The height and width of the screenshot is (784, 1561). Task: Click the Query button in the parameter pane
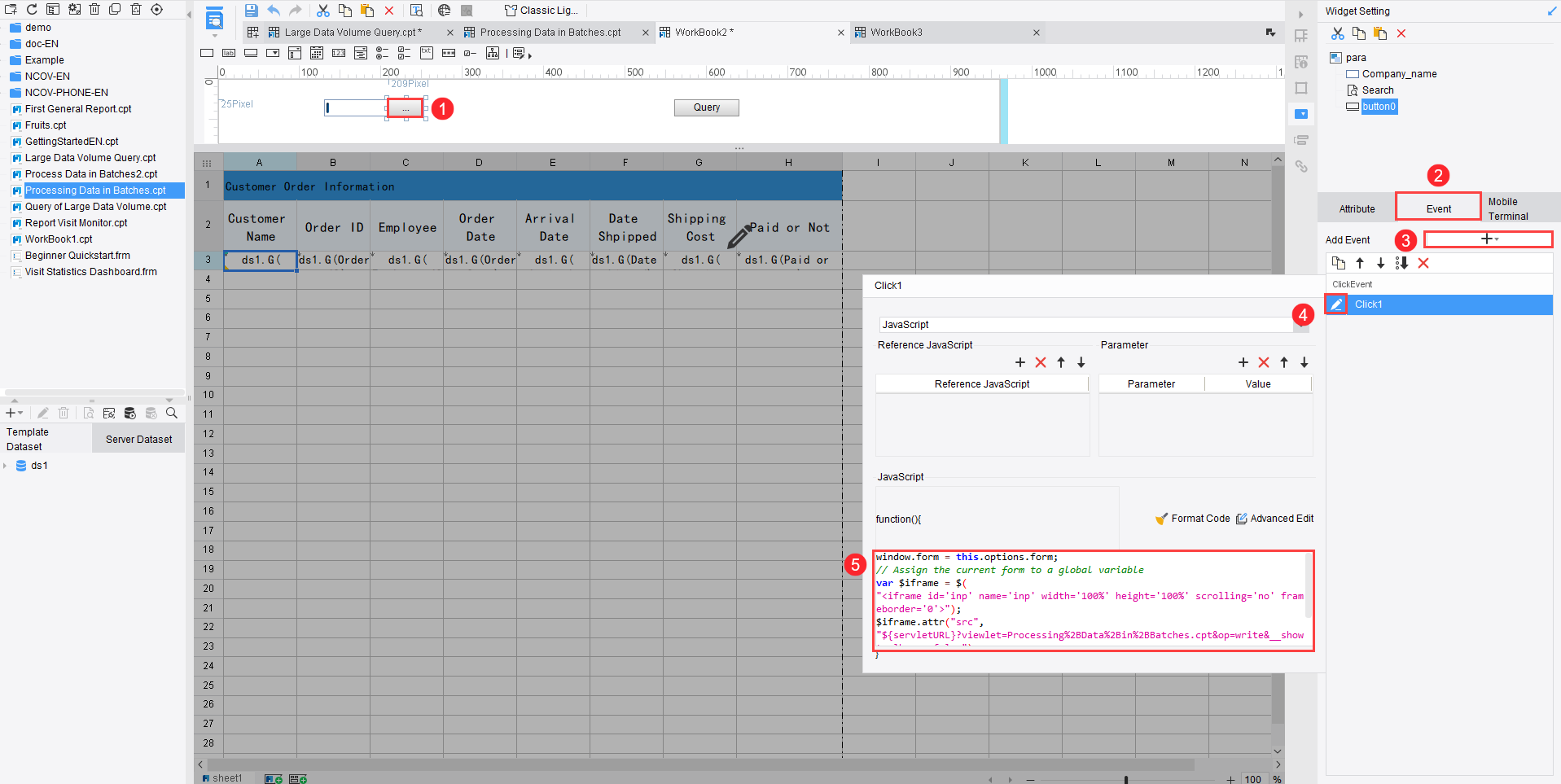(707, 107)
